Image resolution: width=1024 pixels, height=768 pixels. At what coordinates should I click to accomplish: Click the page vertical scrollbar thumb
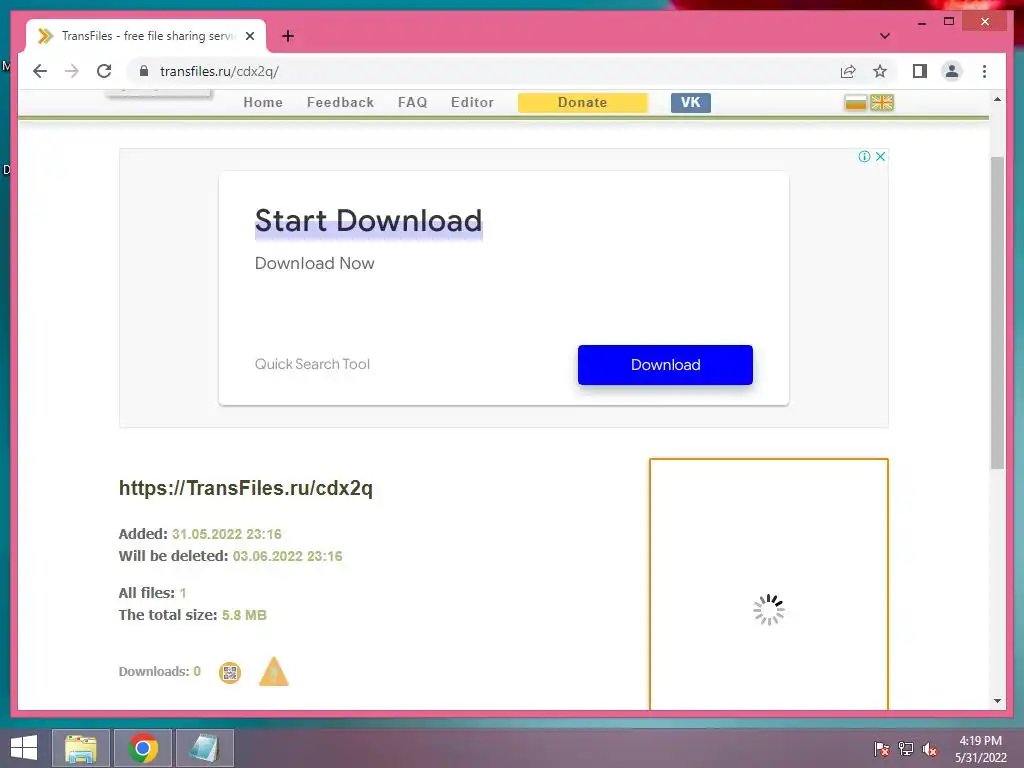997,313
